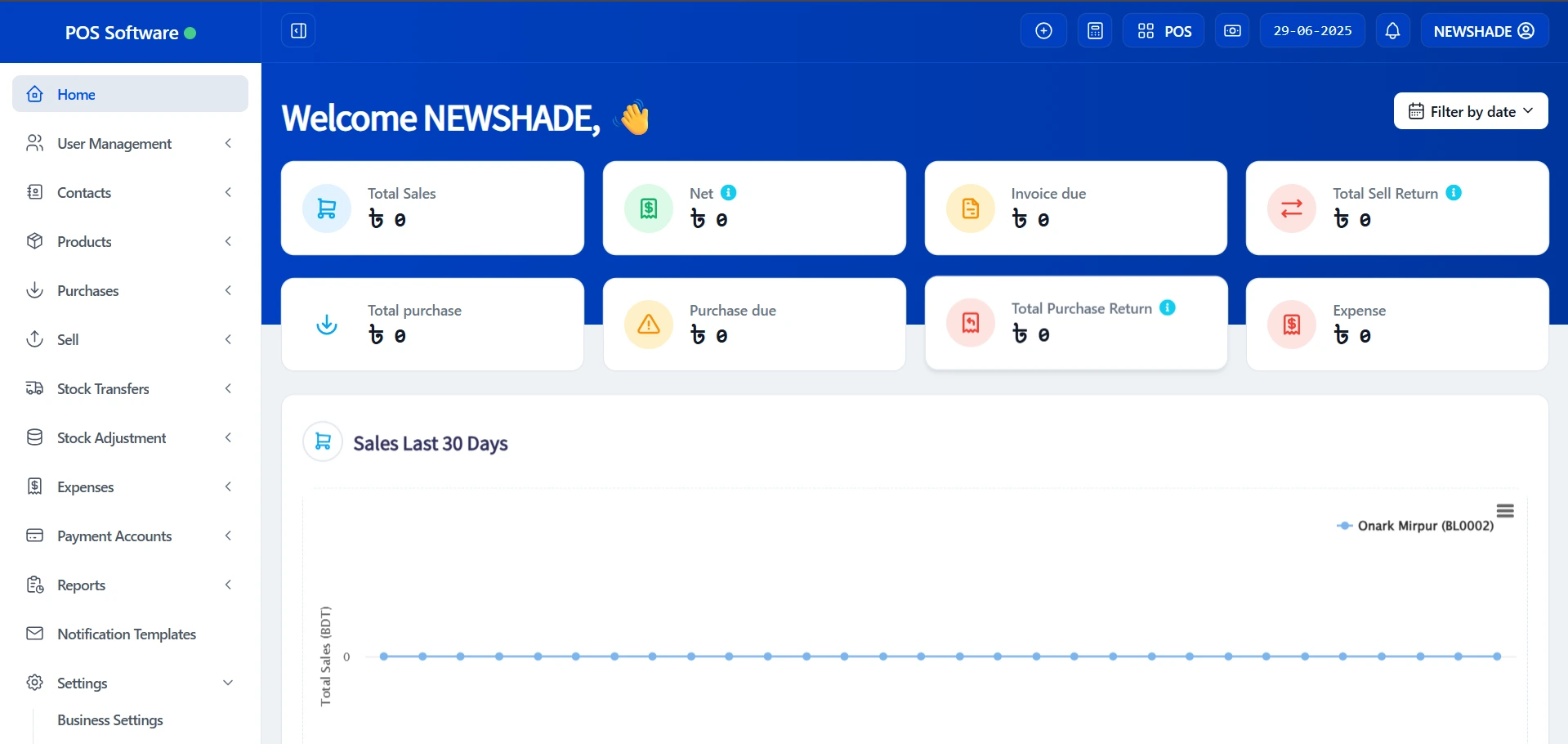Click info icon beside Total Purchase Return

click(1168, 307)
